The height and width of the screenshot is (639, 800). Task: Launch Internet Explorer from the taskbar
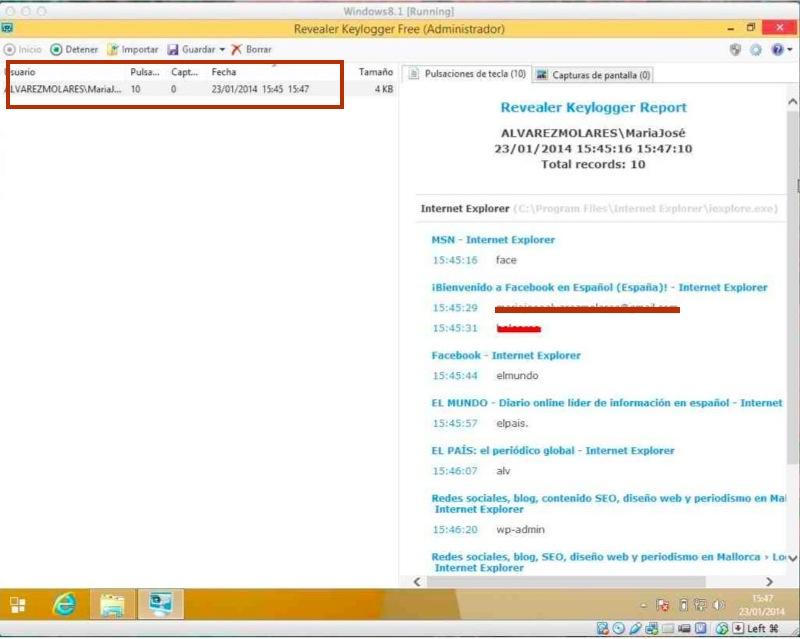pyautogui.click(x=66, y=604)
